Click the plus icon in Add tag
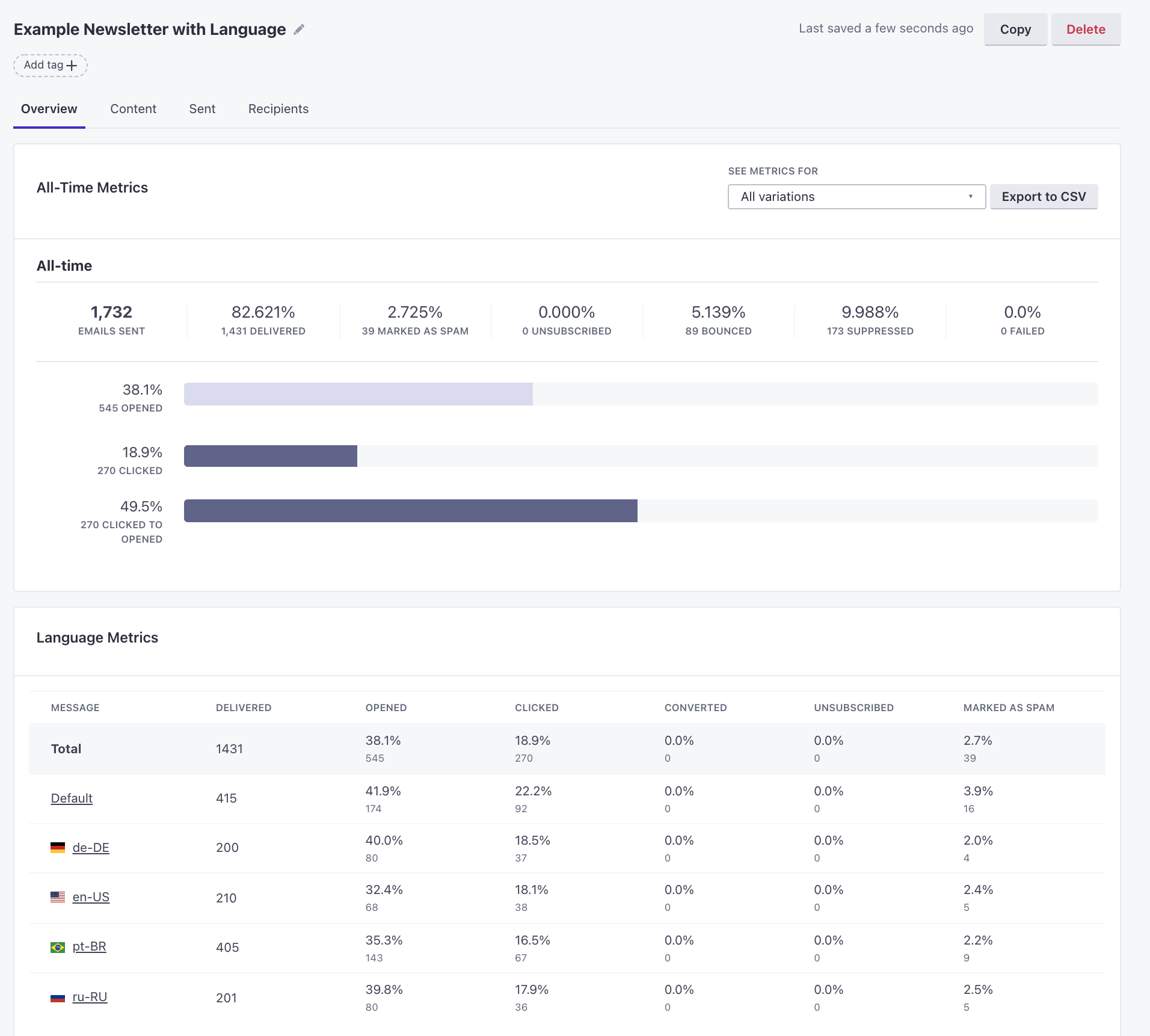The height and width of the screenshot is (1036, 1150). (72, 66)
